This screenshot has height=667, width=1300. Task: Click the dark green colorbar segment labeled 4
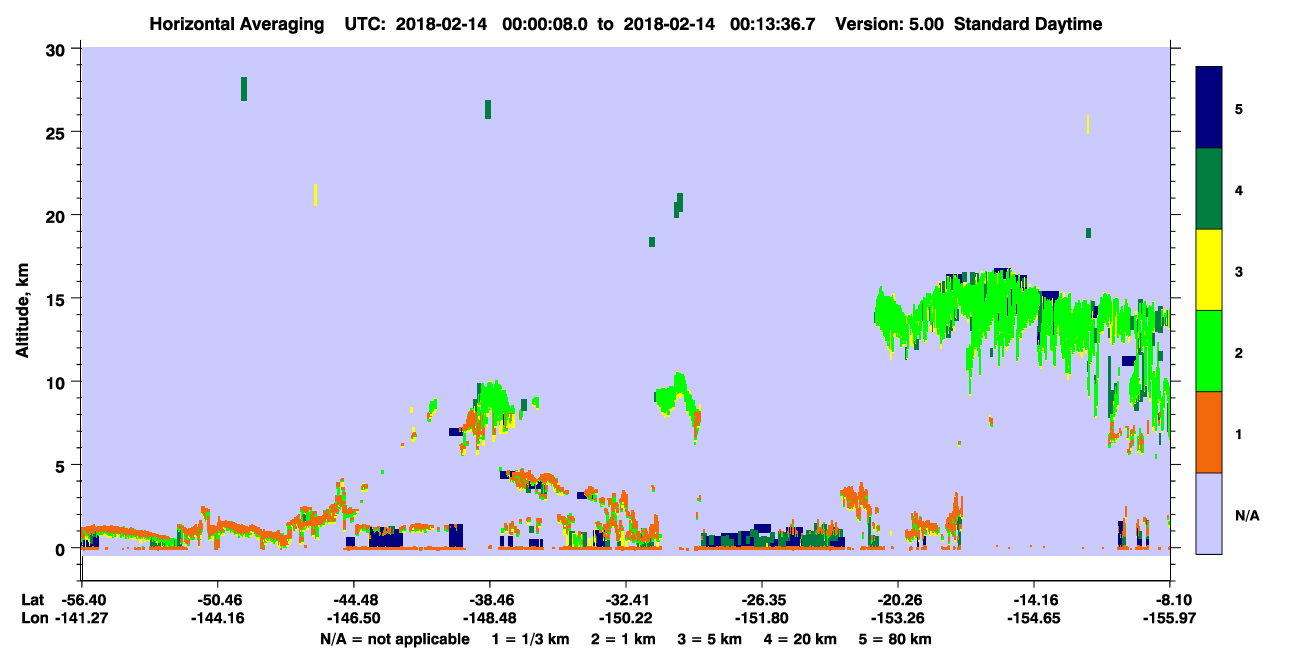(1209, 189)
